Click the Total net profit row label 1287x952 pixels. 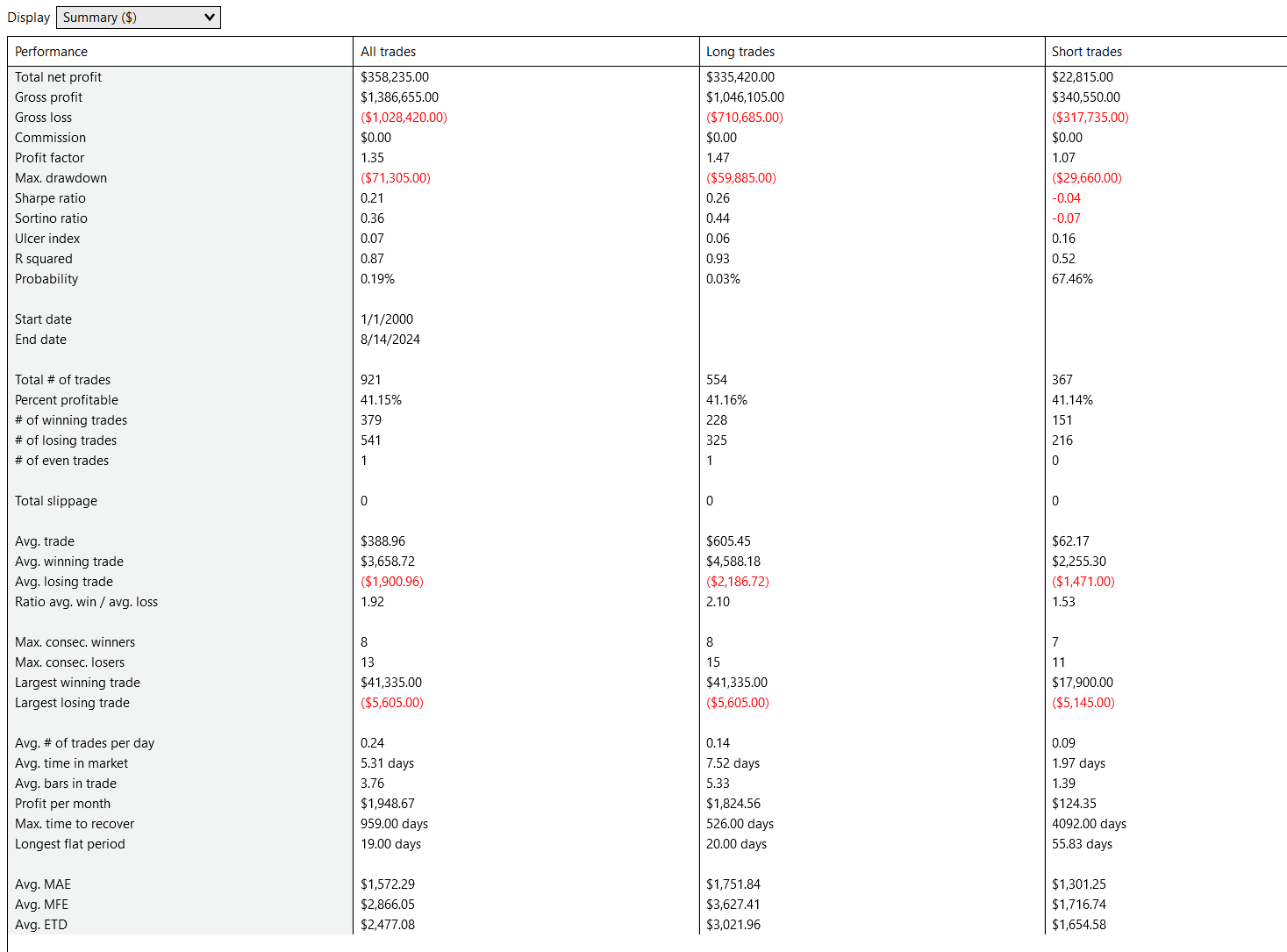point(58,77)
